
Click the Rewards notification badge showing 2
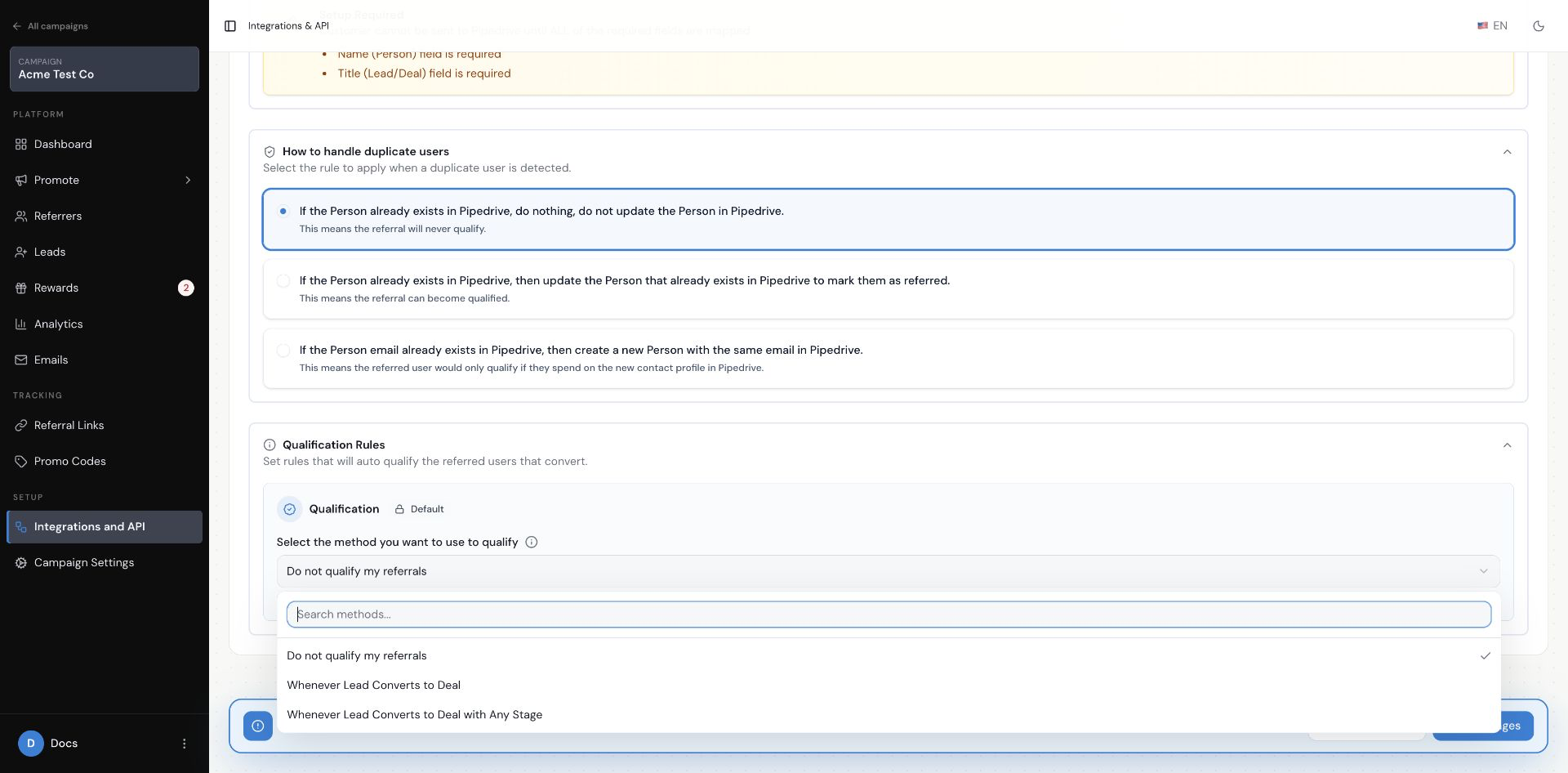(x=186, y=288)
